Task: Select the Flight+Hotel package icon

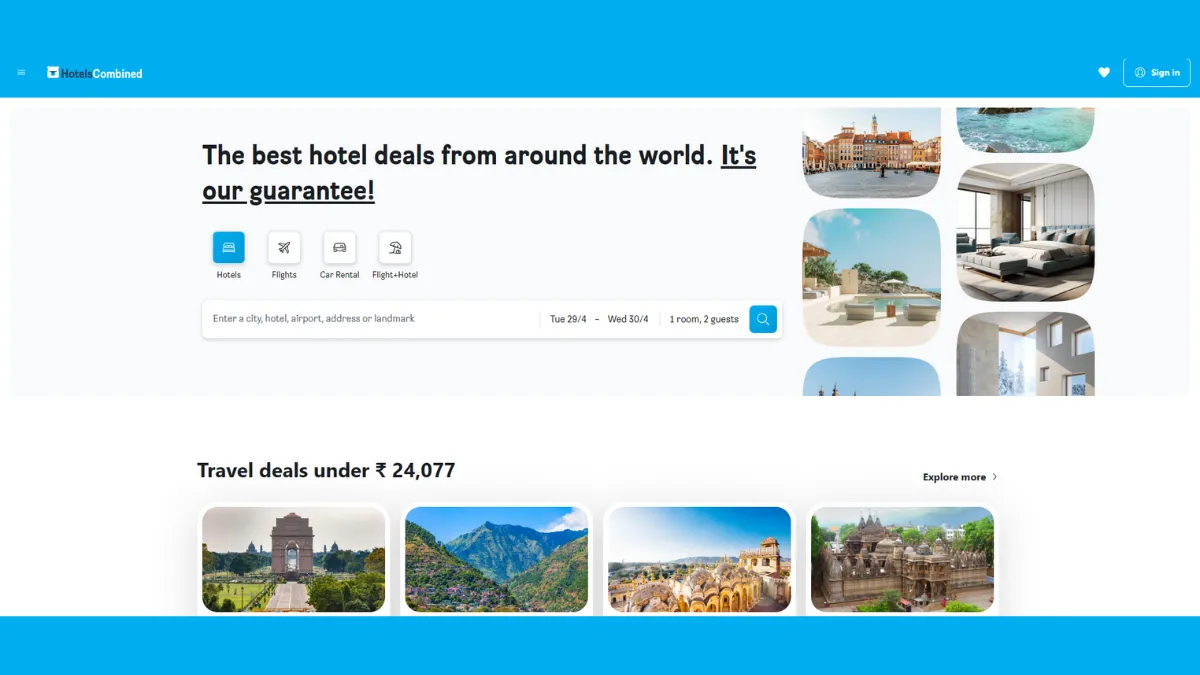Action: 395,247
